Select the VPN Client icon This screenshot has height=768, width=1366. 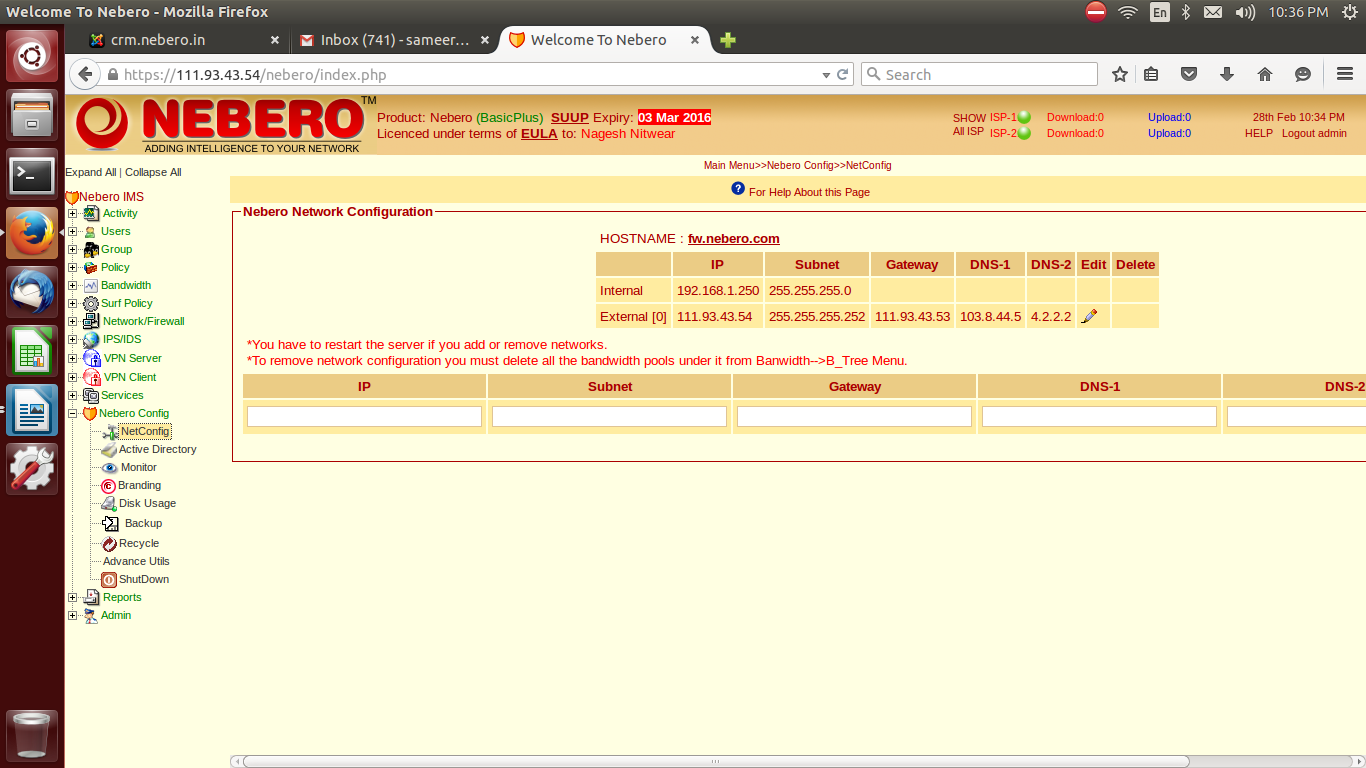pyautogui.click(x=91, y=377)
